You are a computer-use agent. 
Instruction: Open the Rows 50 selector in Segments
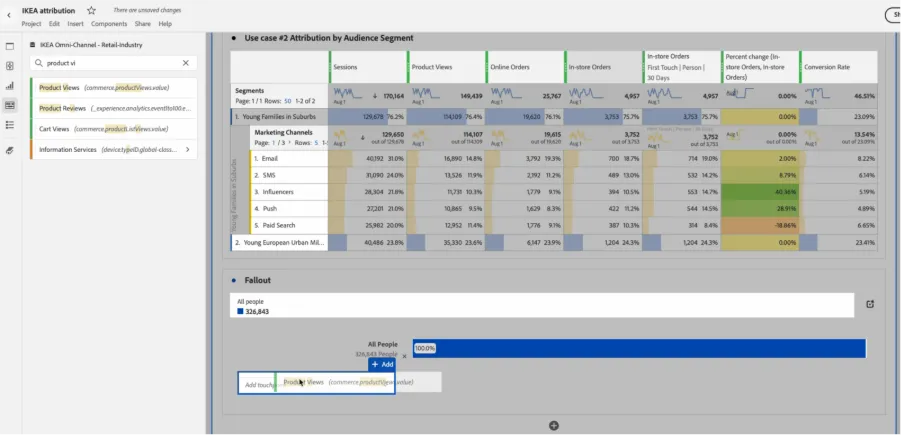pyautogui.click(x=287, y=101)
